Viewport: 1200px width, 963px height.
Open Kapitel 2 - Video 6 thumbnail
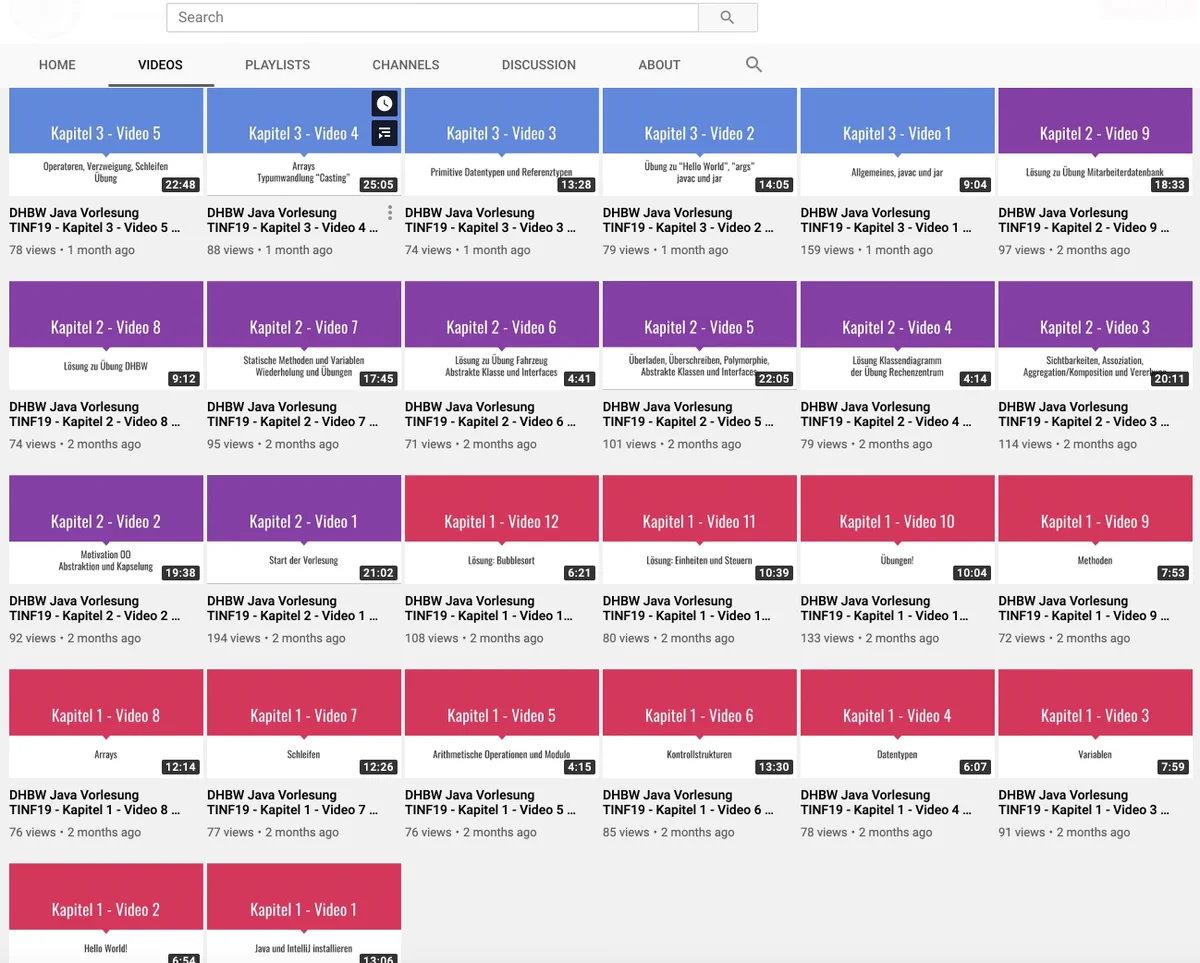[x=502, y=336]
